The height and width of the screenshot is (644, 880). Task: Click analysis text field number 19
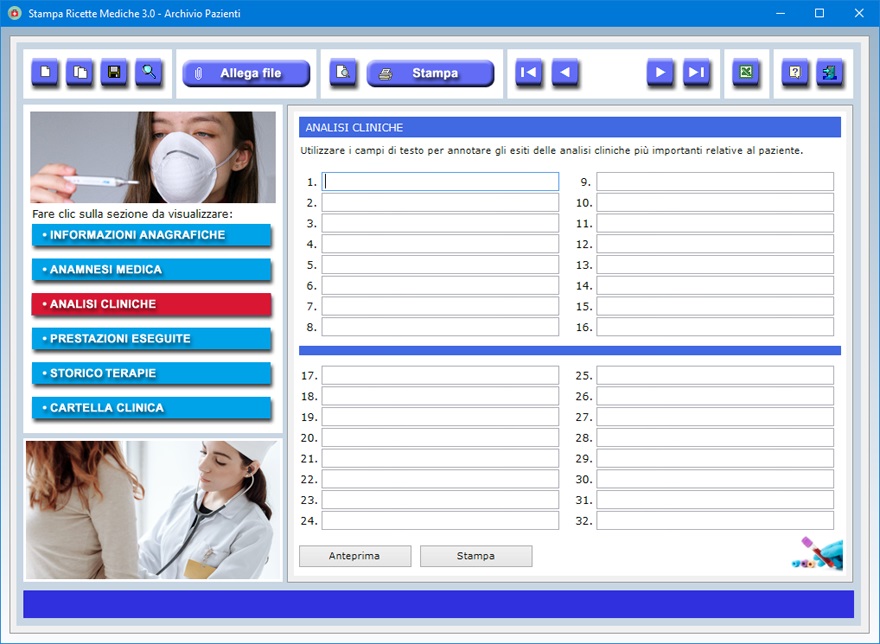click(x=440, y=417)
